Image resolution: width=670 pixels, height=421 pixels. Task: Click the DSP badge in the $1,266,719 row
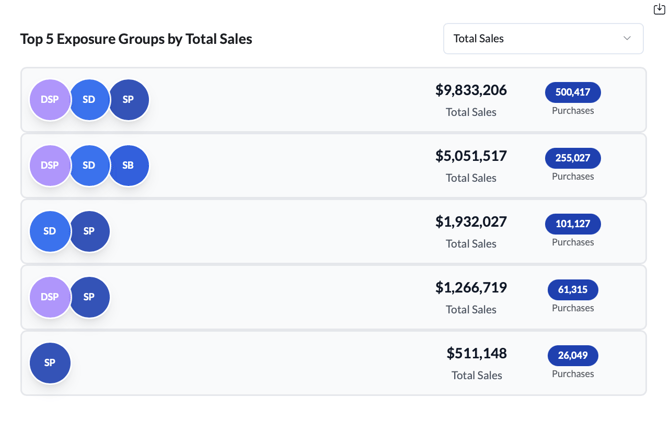50,298
